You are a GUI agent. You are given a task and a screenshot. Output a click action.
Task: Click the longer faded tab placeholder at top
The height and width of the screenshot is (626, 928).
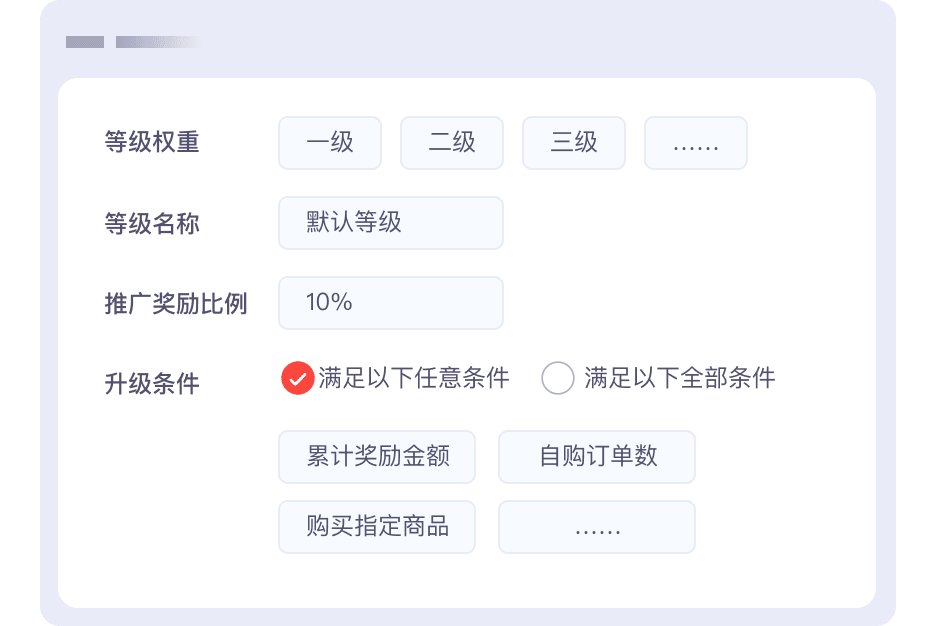point(156,42)
